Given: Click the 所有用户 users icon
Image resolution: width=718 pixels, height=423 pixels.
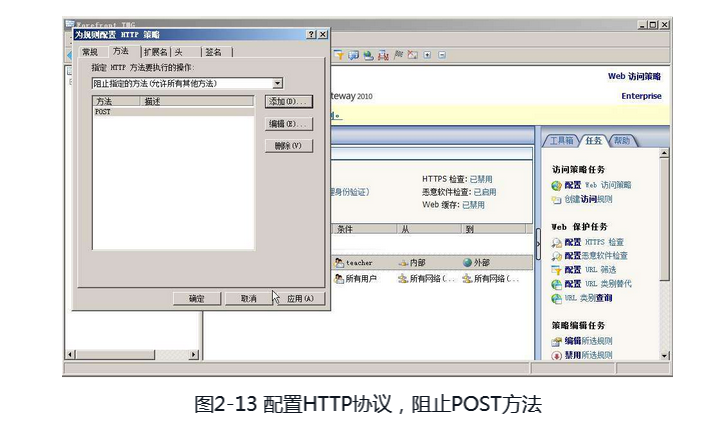Looking at the screenshot, I should pyautogui.click(x=339, y=278).
